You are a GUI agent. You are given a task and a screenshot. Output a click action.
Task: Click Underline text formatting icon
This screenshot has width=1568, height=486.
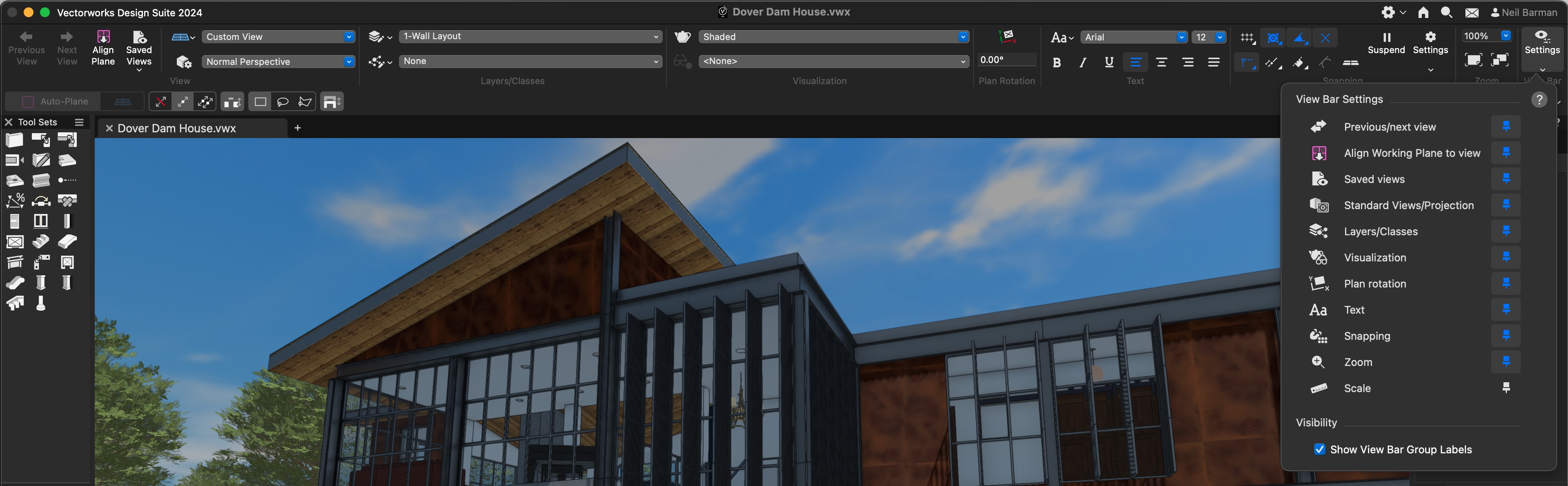click(x=1109, y=62)
